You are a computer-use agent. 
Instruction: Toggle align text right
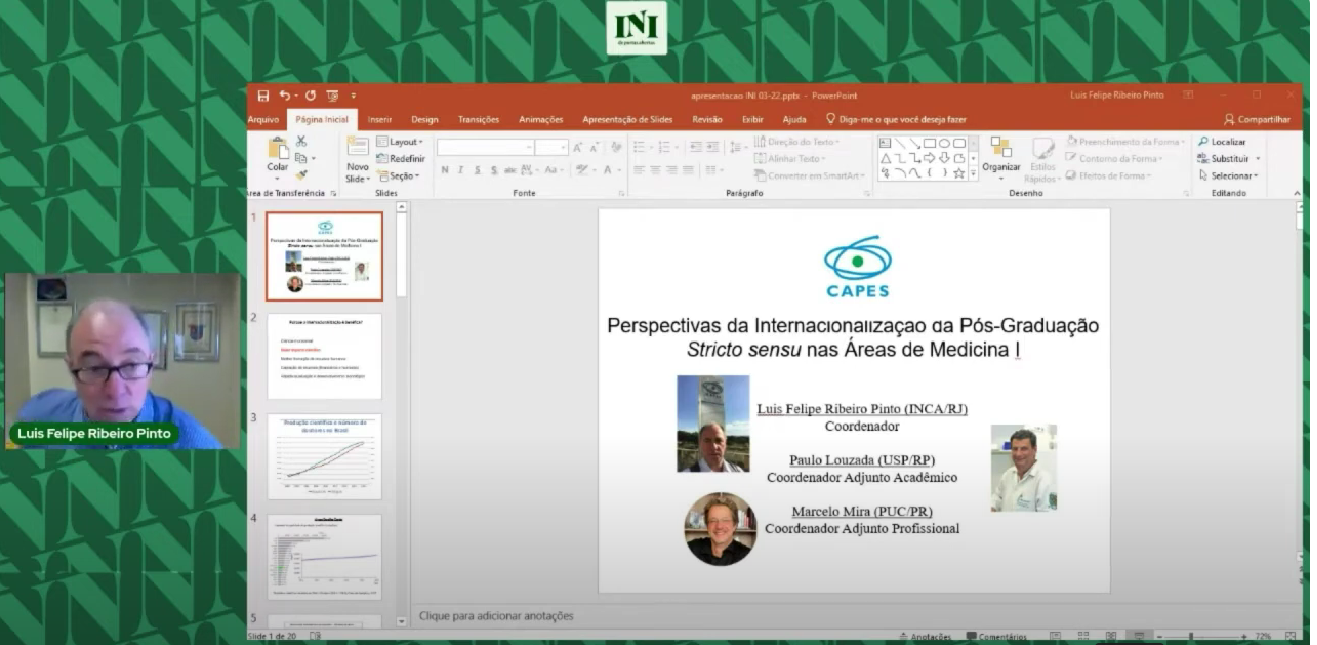point(671,170)
